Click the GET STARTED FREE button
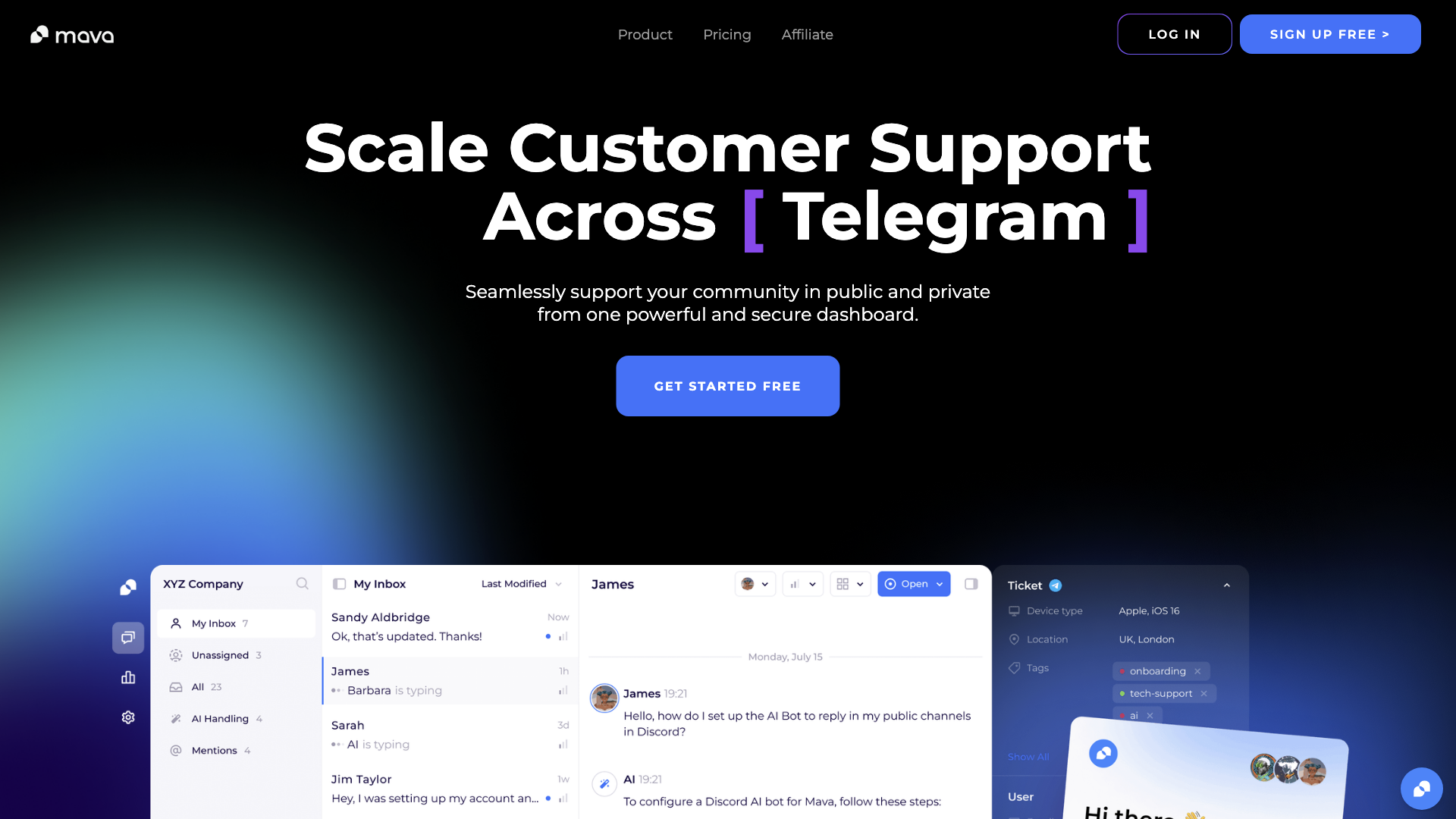This screenshot has height=819, width=1456. tap(727, 385)
